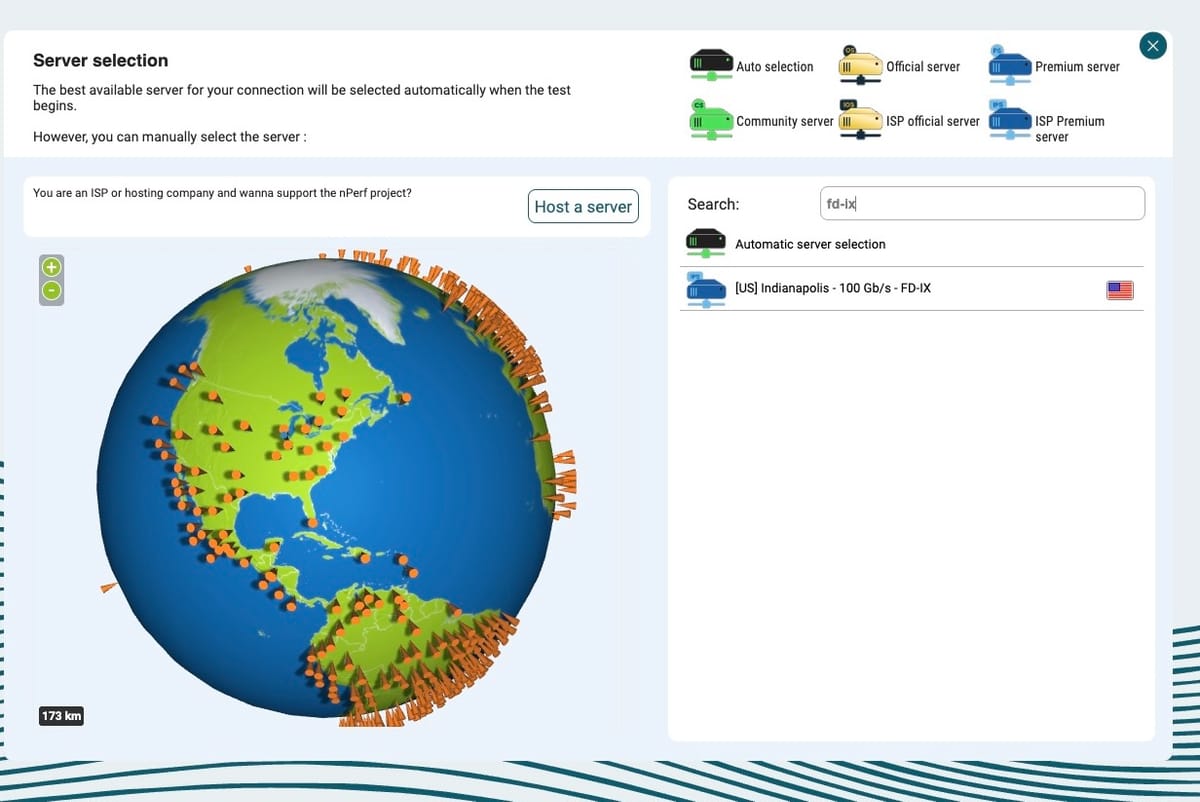Click the 173 km scale indicator

61,716
